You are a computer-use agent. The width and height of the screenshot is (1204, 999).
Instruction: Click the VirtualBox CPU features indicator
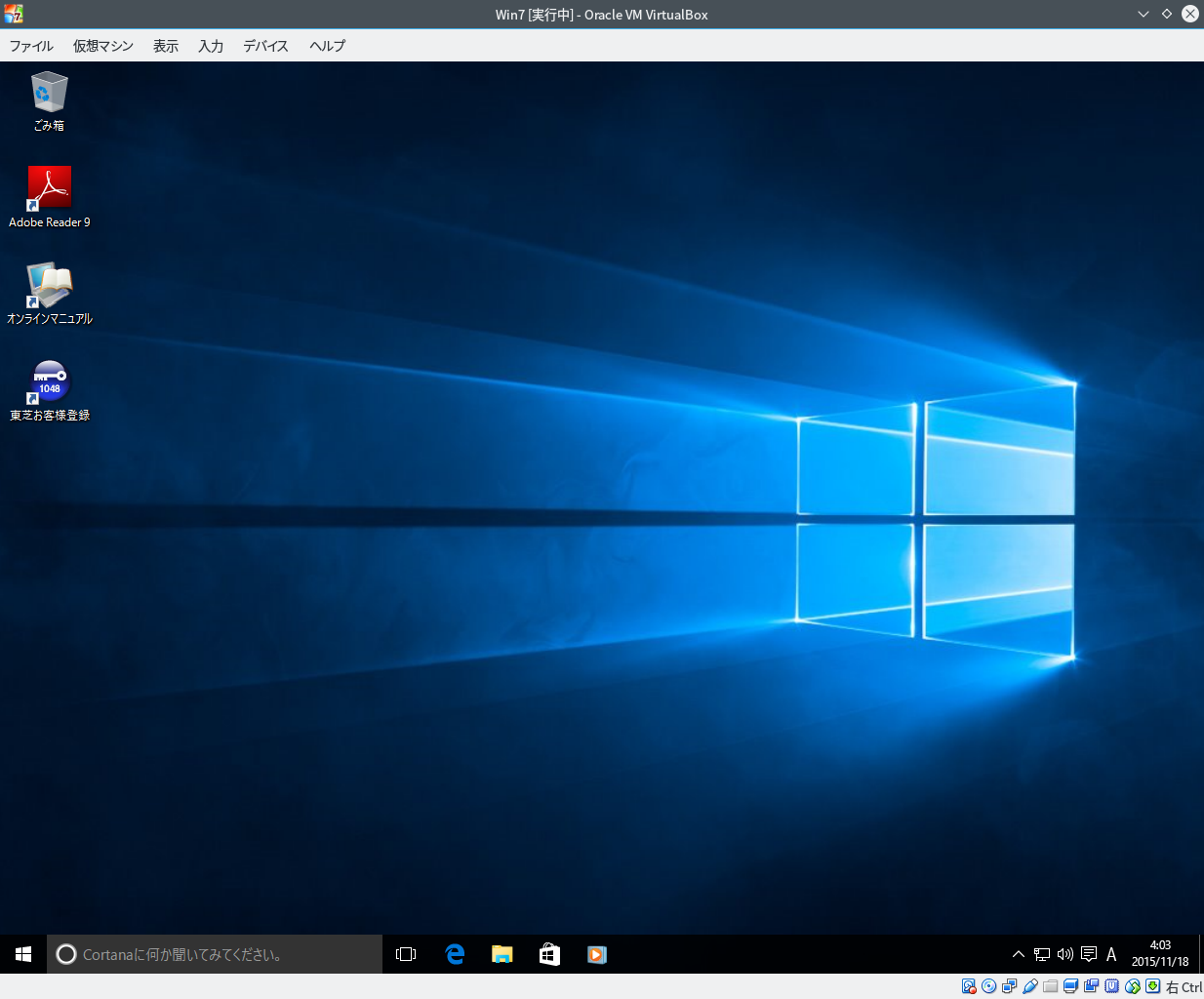[x=1111, y=986]
